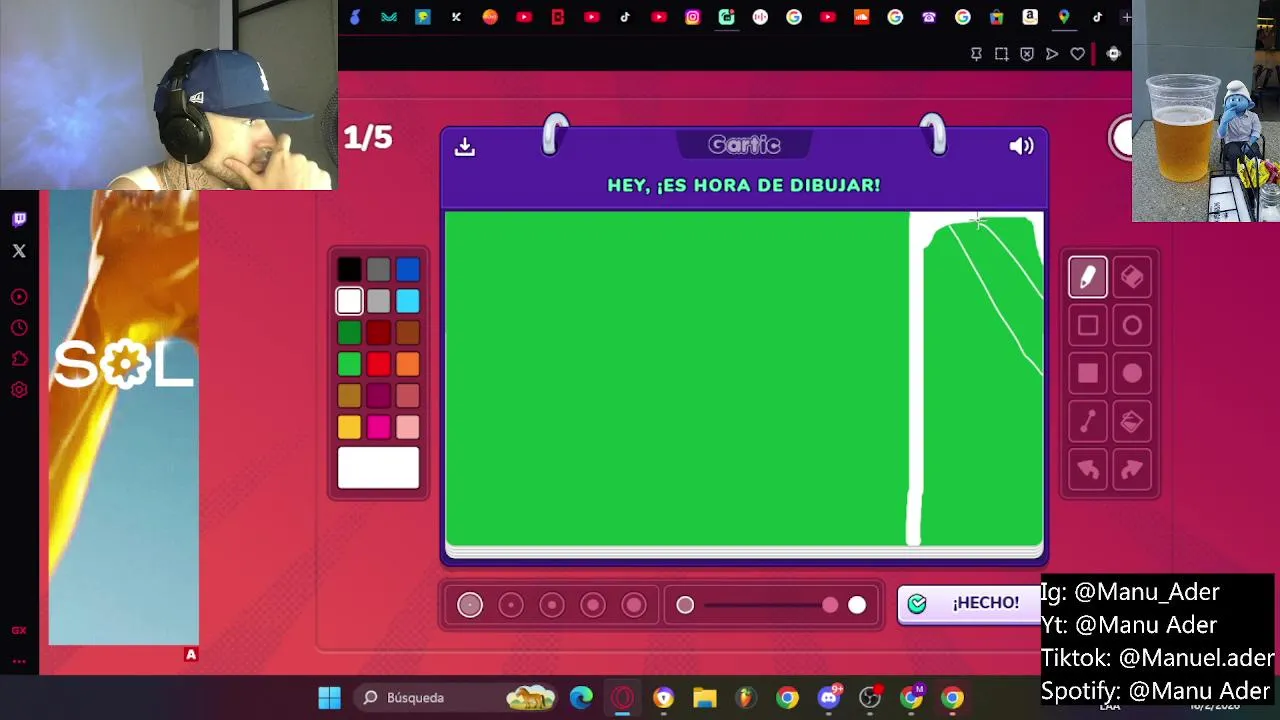Mute the Gartic game sound

1021,146
